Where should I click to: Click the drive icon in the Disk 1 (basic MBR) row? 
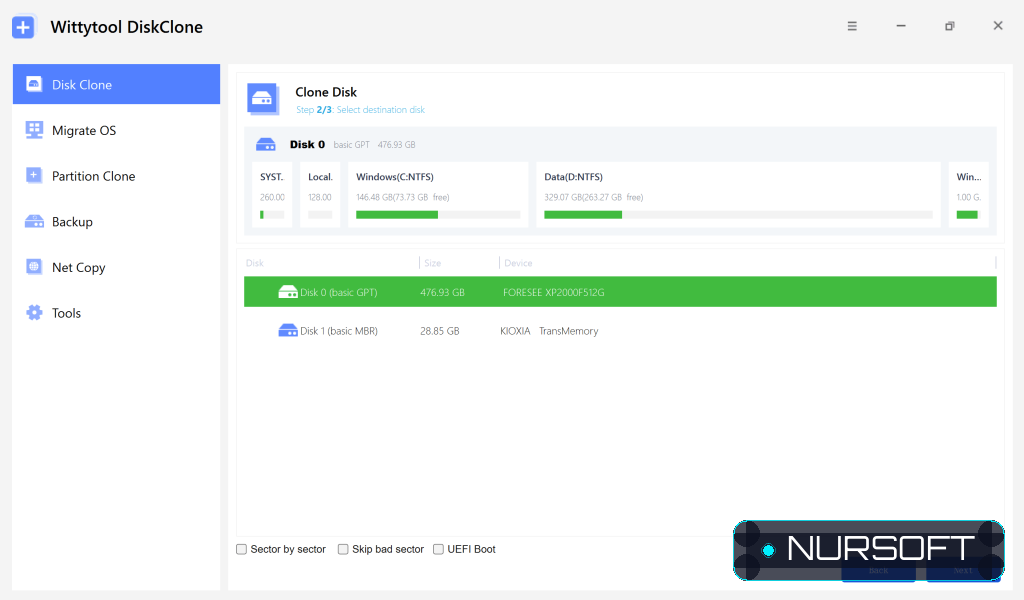point(288,330)
